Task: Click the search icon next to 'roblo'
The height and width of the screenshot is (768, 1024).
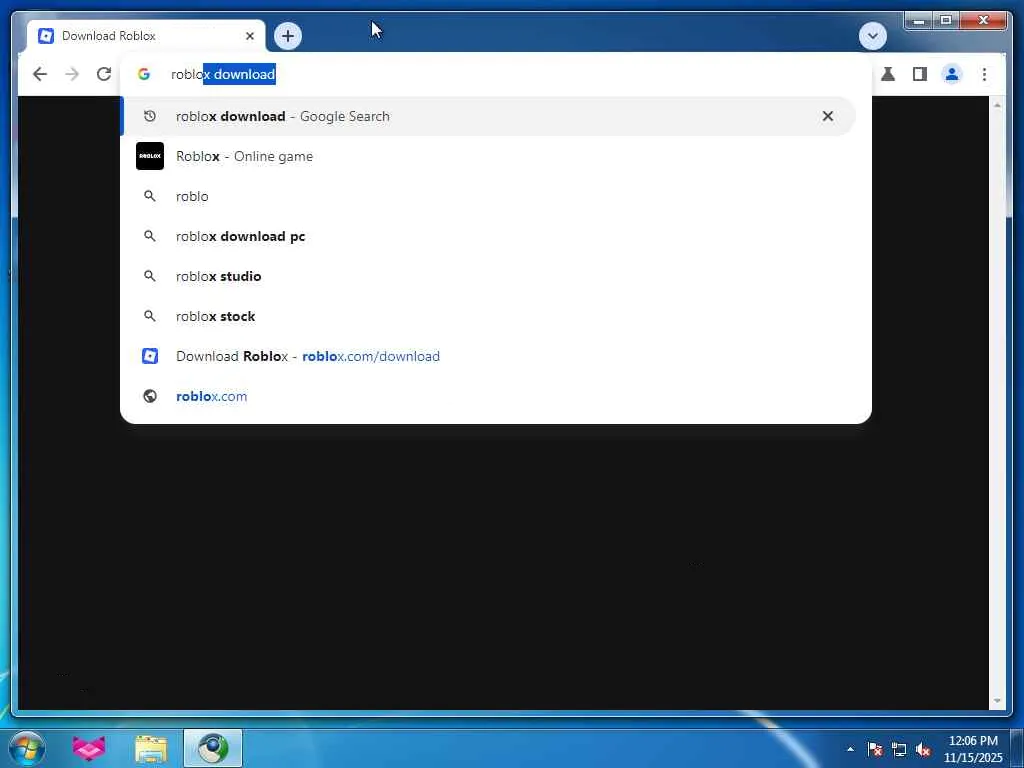Action: (150, 196)
